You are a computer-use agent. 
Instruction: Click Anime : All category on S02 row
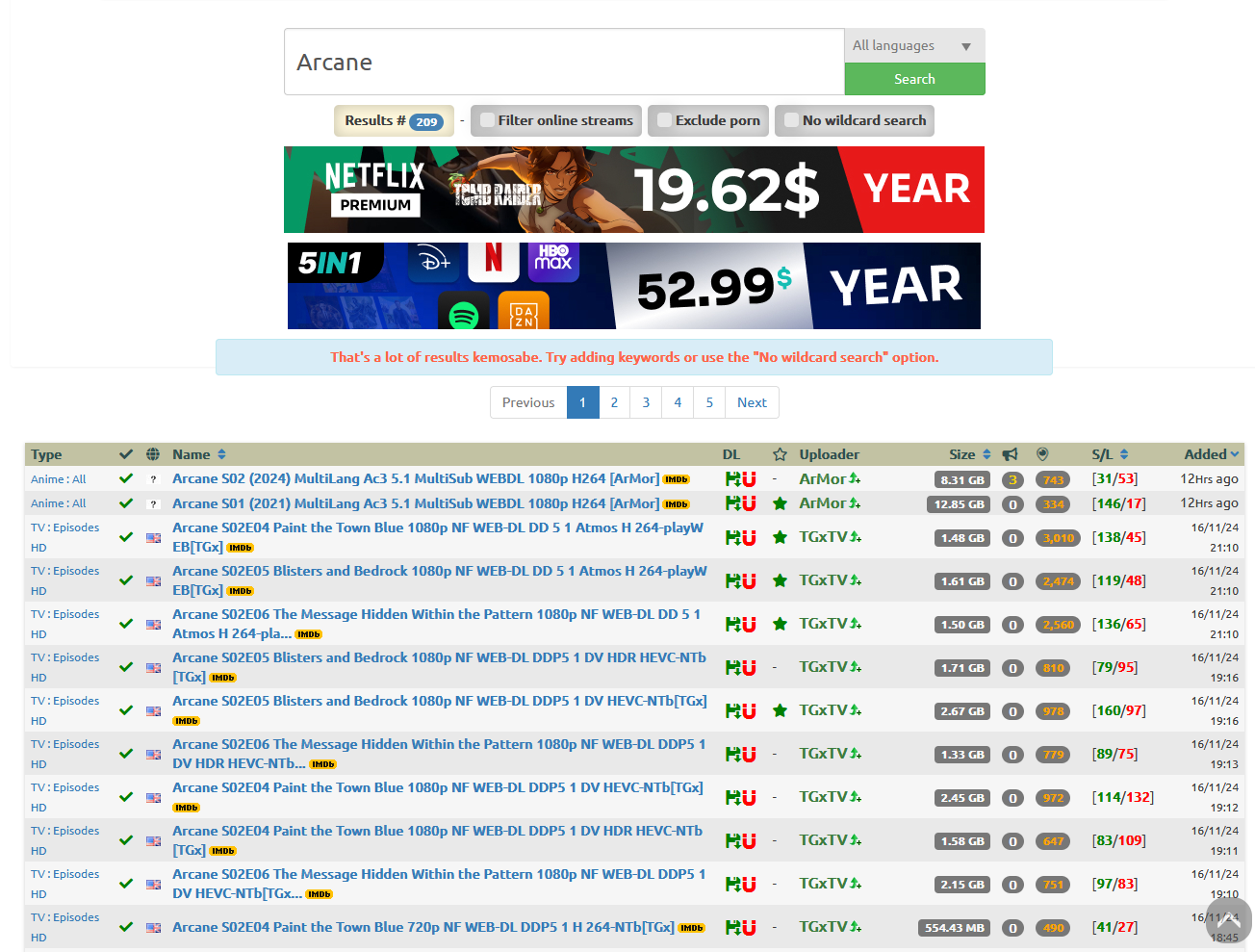click(x=58, y=479)
